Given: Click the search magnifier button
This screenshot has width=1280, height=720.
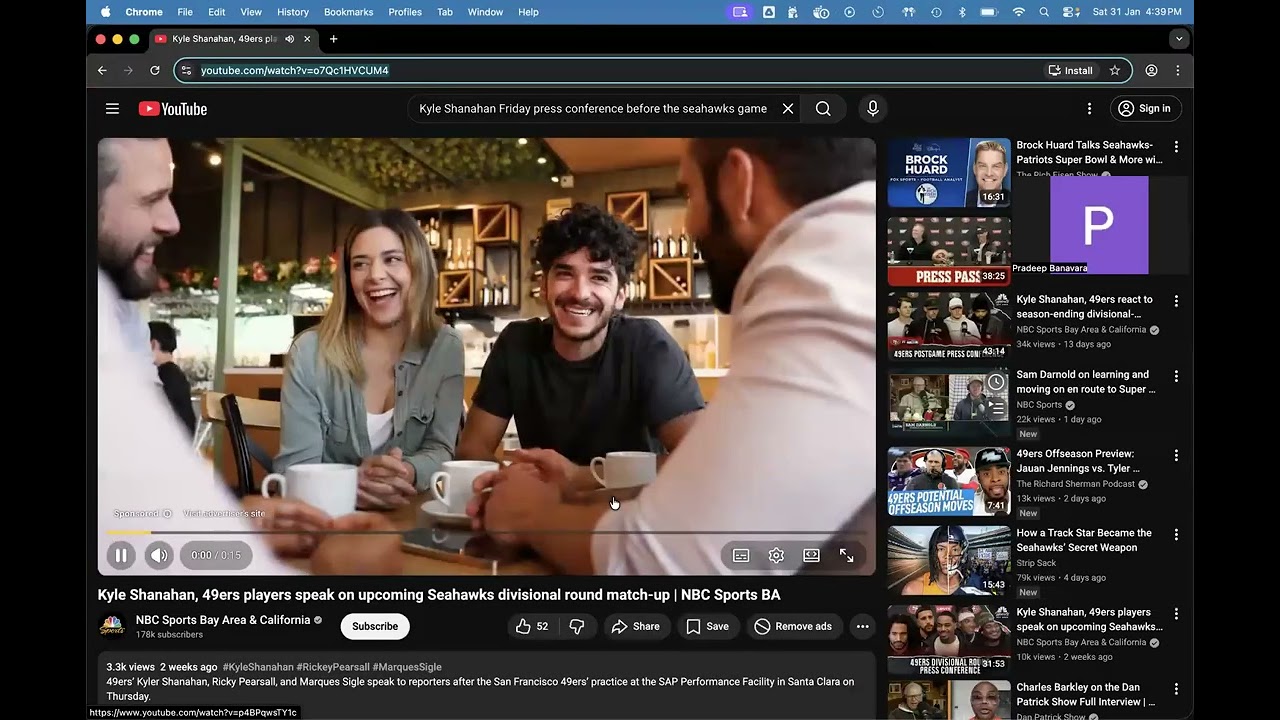Looking at the screenshot, I should click(823, 109).
